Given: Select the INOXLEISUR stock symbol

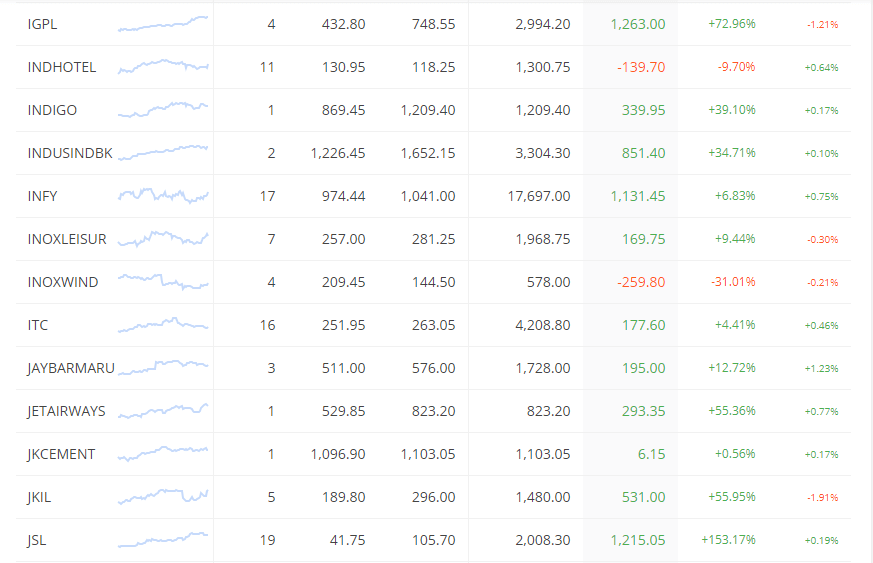Looking at the screenshot, I should [x=67, y=239].
